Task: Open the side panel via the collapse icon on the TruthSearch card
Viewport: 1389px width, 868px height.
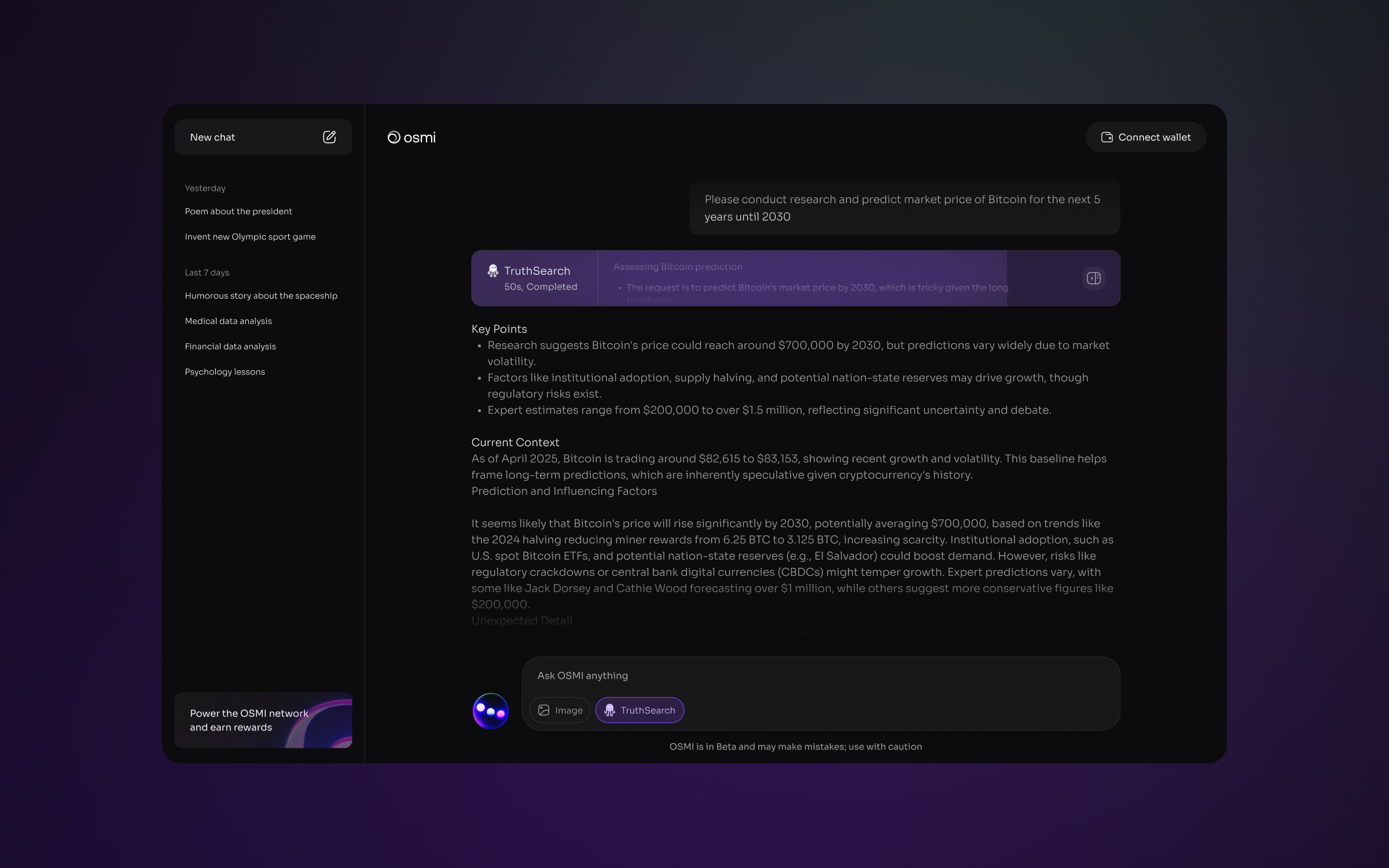Action: [x=1093, y=278]
